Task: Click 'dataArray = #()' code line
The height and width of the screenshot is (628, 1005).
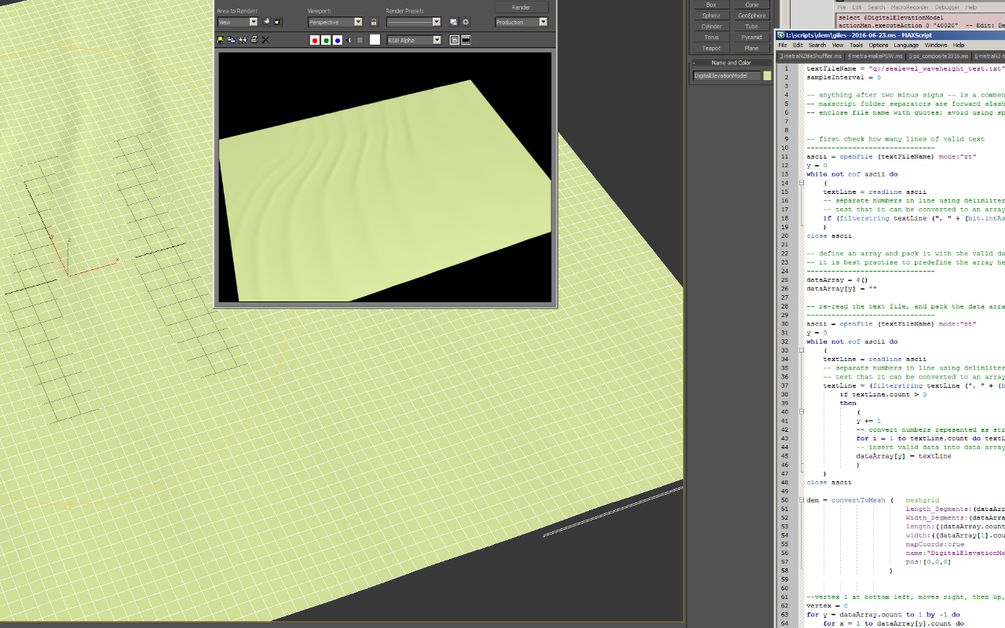Action: 836,280
